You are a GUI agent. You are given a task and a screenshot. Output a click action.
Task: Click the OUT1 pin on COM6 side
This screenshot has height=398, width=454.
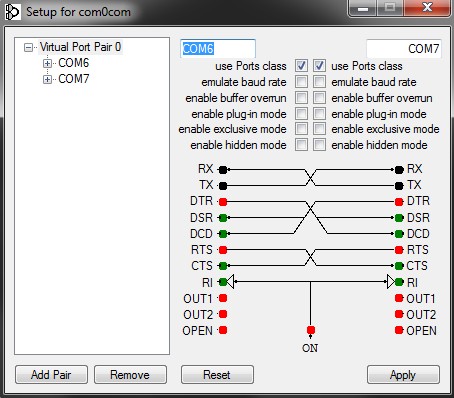223,298
